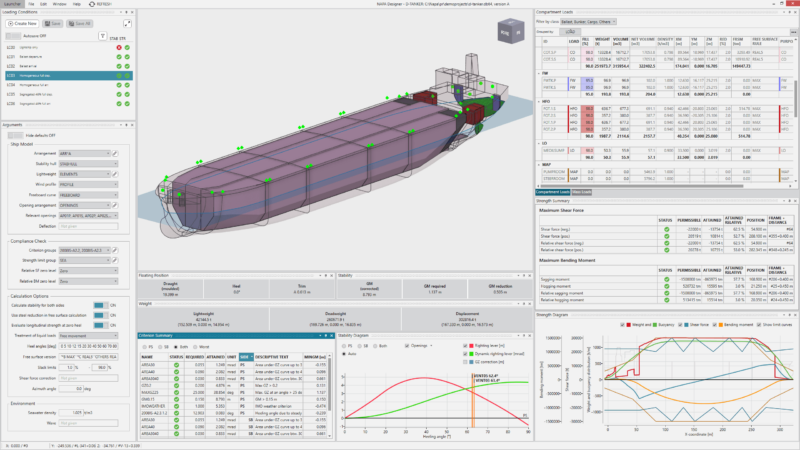Click the Seawater density input field
The image size is (800, 450).
point(71,412)
